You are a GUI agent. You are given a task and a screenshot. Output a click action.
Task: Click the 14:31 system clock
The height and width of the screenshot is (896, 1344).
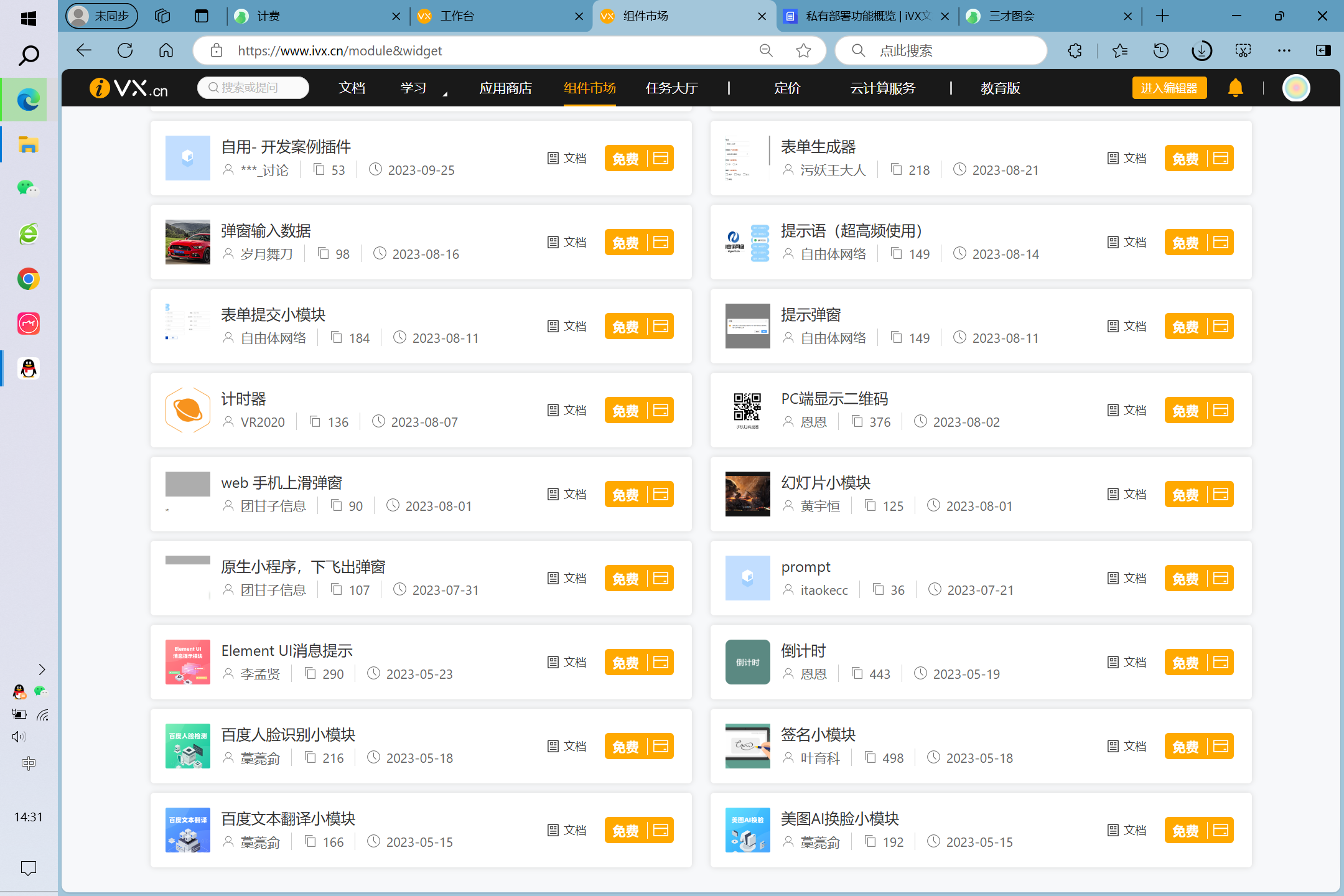point(29,817)
